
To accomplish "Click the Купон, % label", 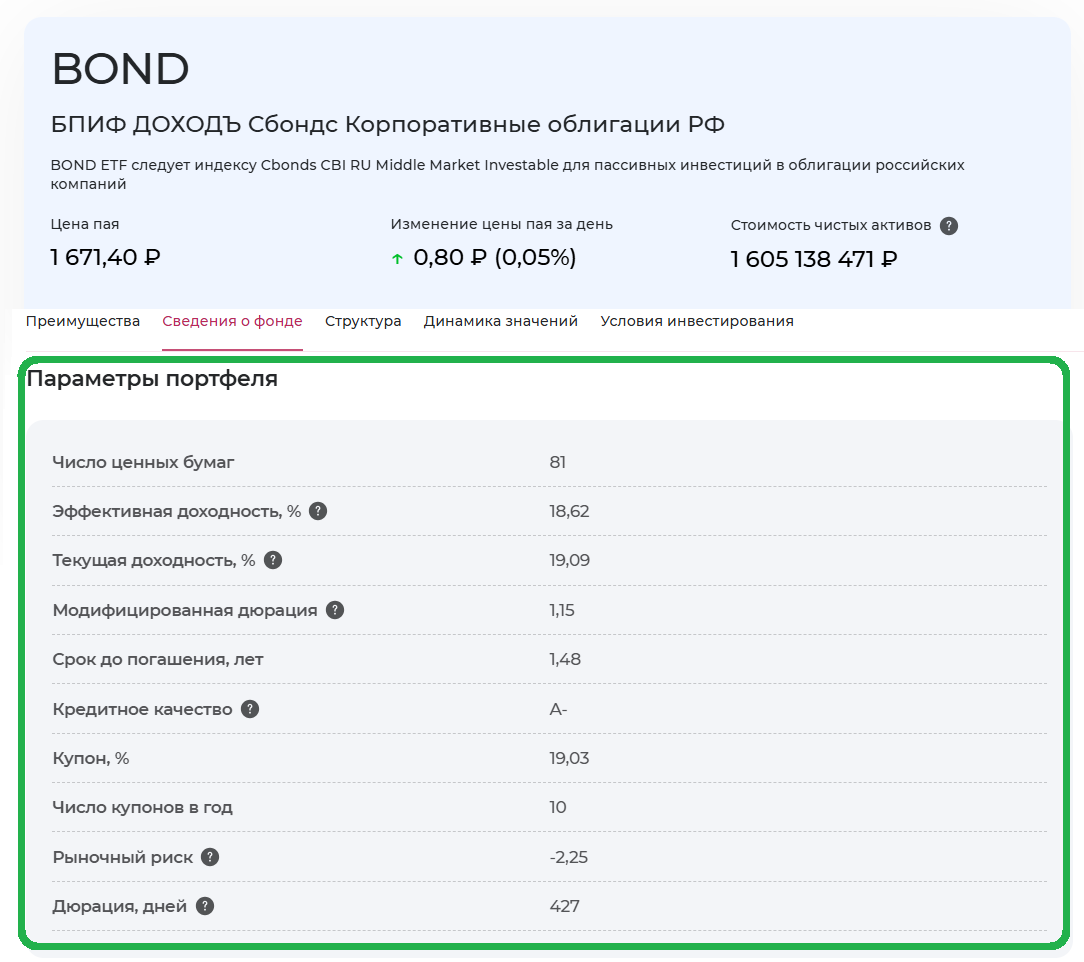I will coord(91,758).
